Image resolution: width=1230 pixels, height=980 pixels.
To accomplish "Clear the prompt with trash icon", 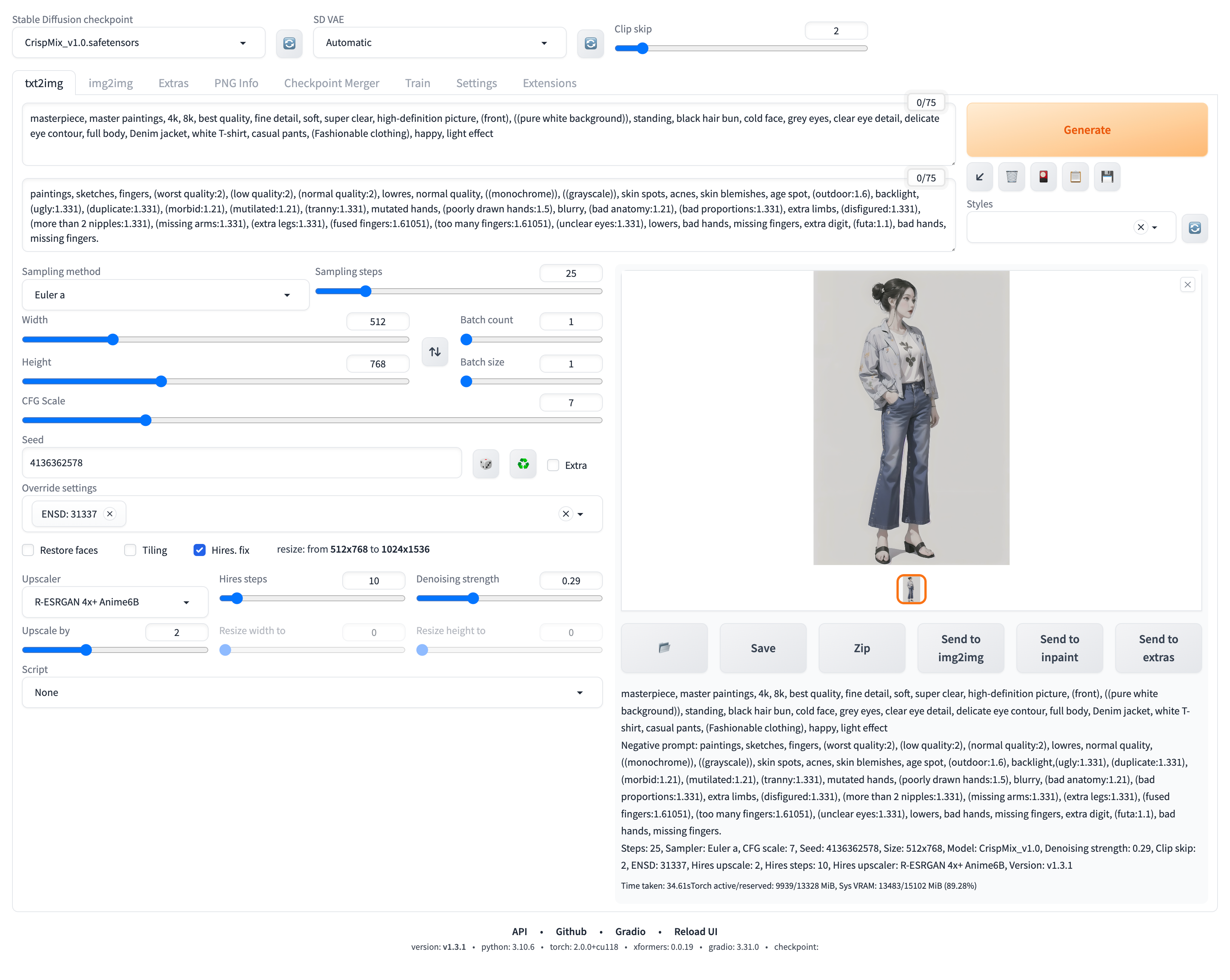I will (1012, 177).
